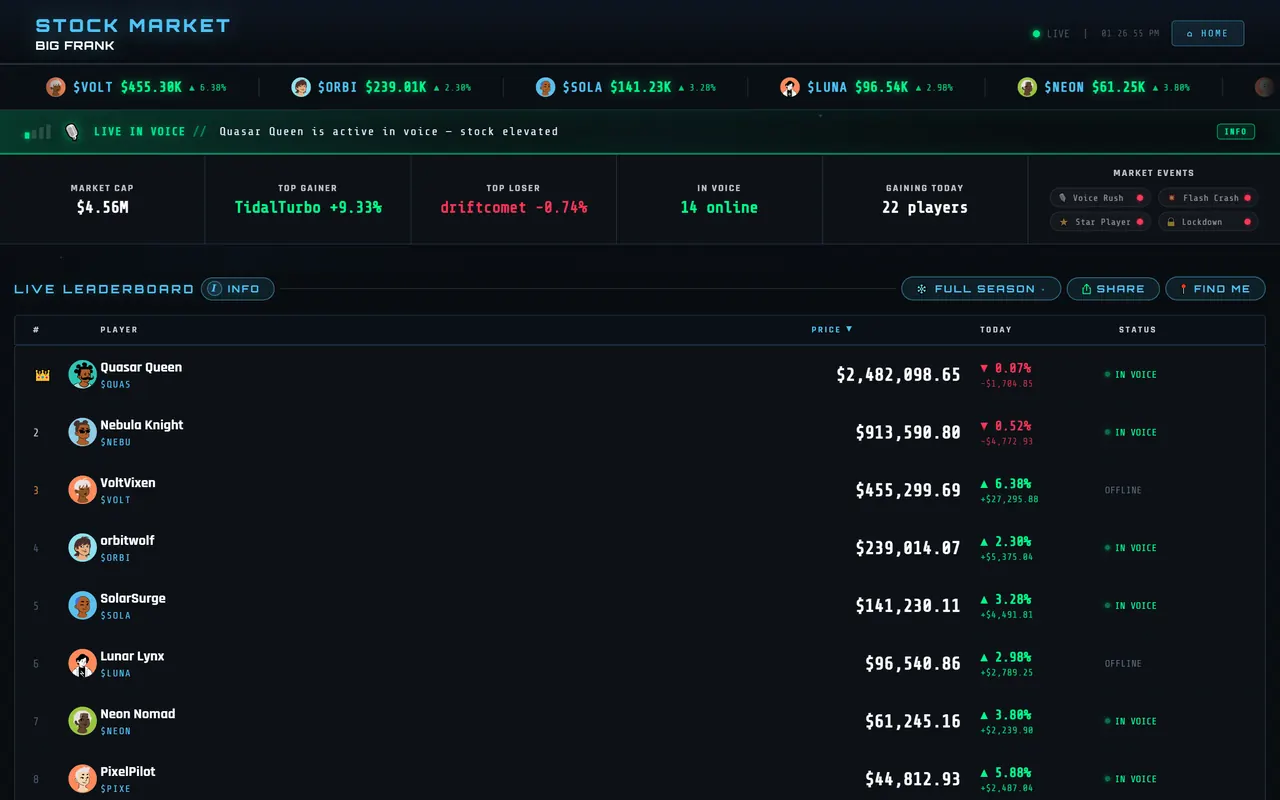Click Nebula Knight's avatar
The height and width of the screenshot is (800, 1280).
[x=82, y=432]
